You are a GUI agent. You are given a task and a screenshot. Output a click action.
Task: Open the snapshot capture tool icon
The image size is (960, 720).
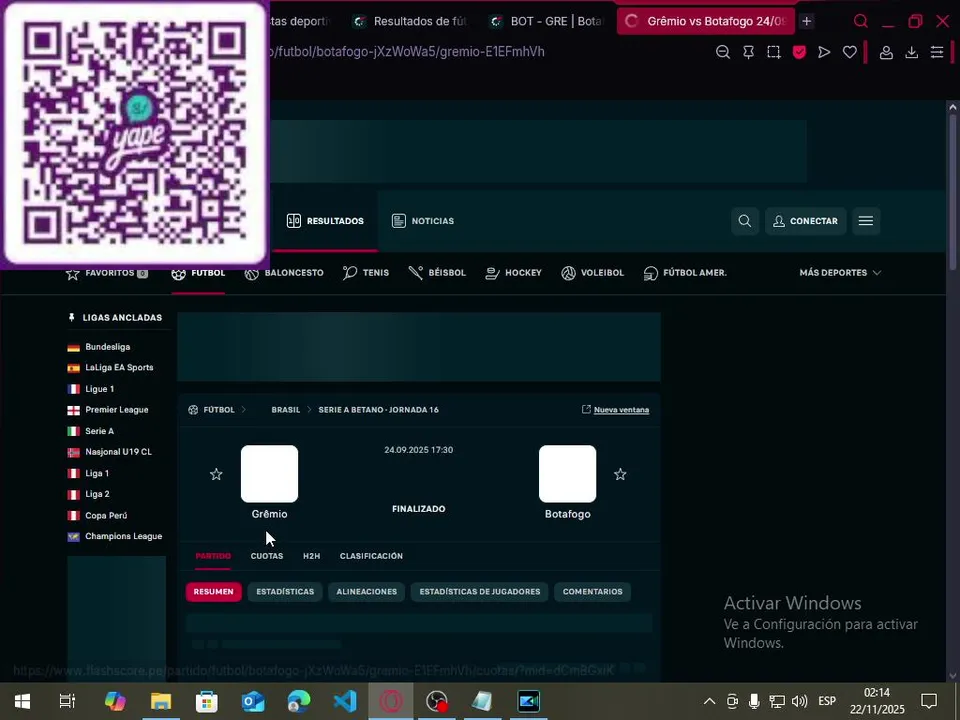coord(774,52)
